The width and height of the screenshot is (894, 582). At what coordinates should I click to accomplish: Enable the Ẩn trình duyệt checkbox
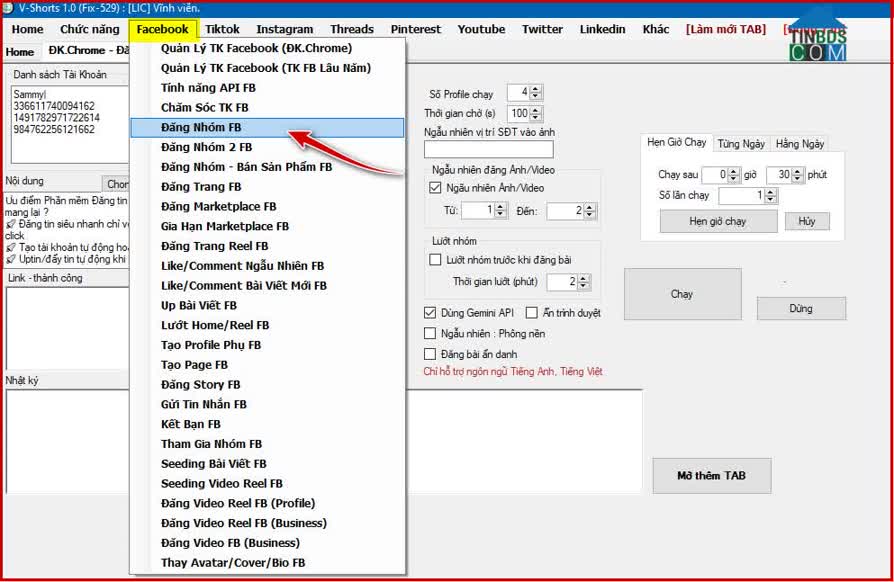532,313
